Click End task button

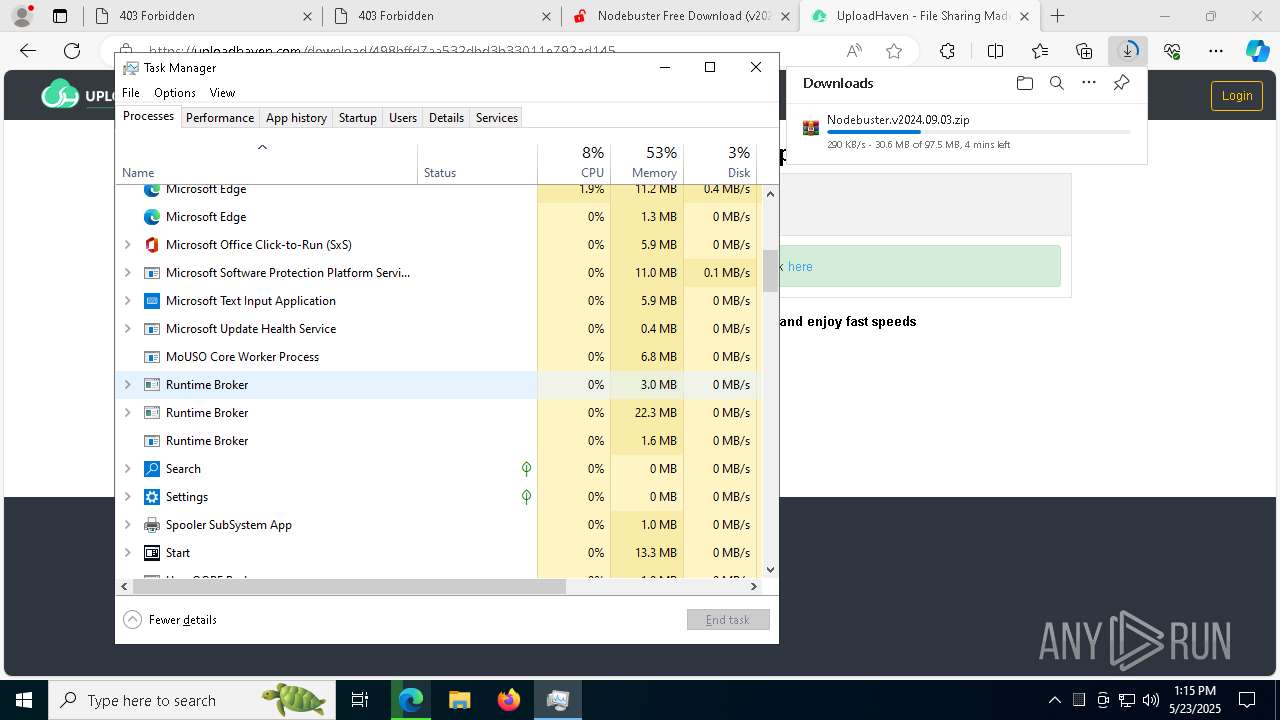pos(728,620)
